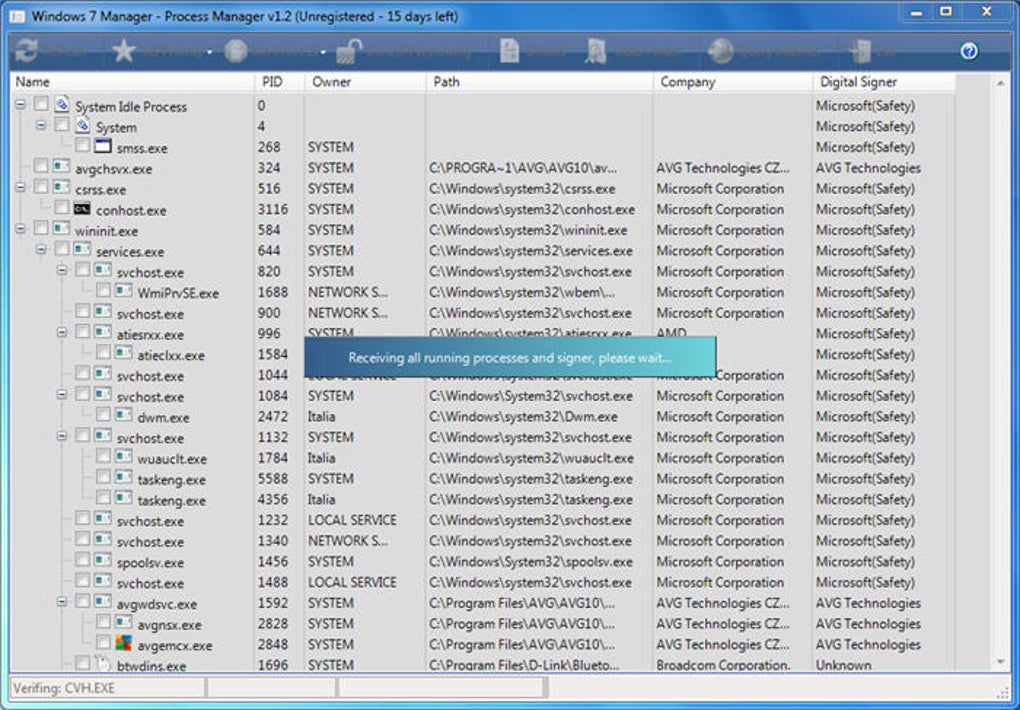Click the Open Folder toolbar icon
Screen dimensions: 1020x710
point(596,51)
